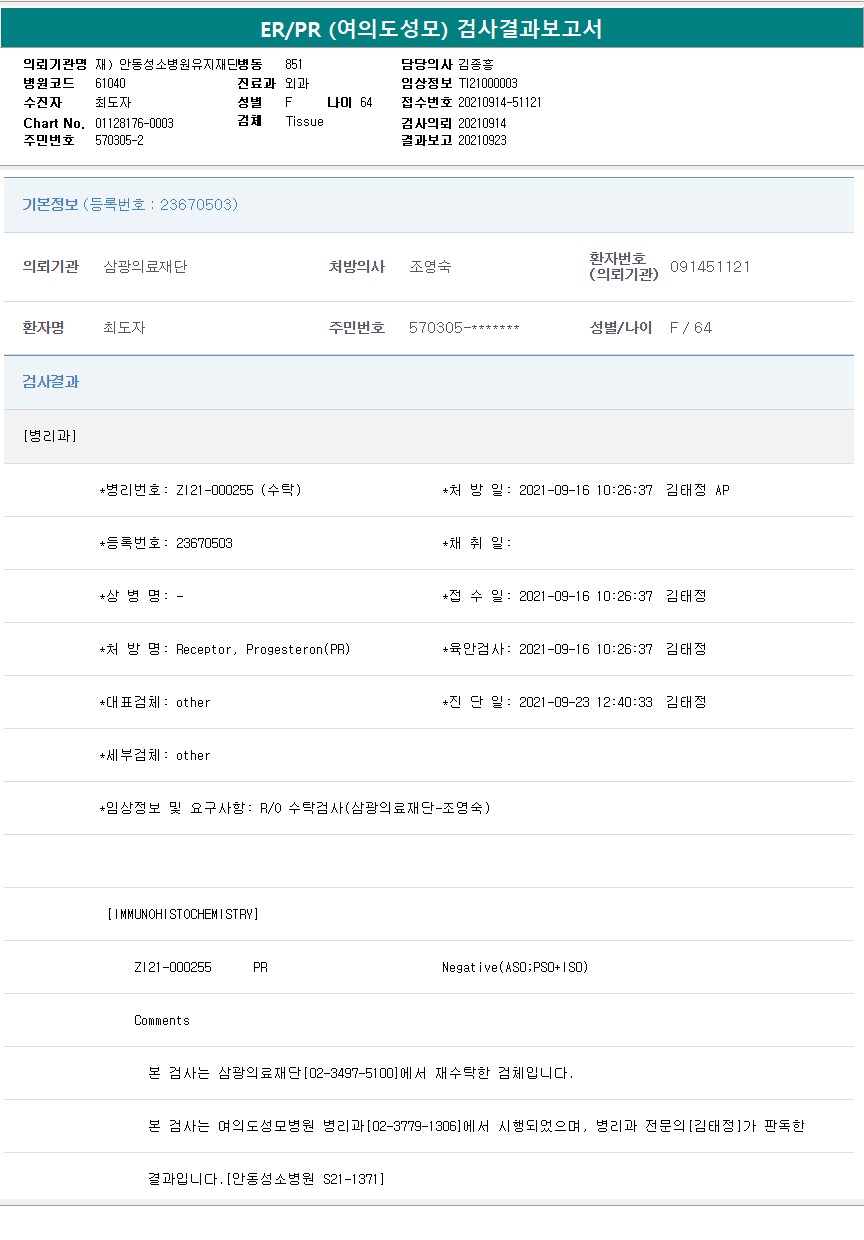Click the 임상정보 및 요구사항 line

tap(295, 808)
